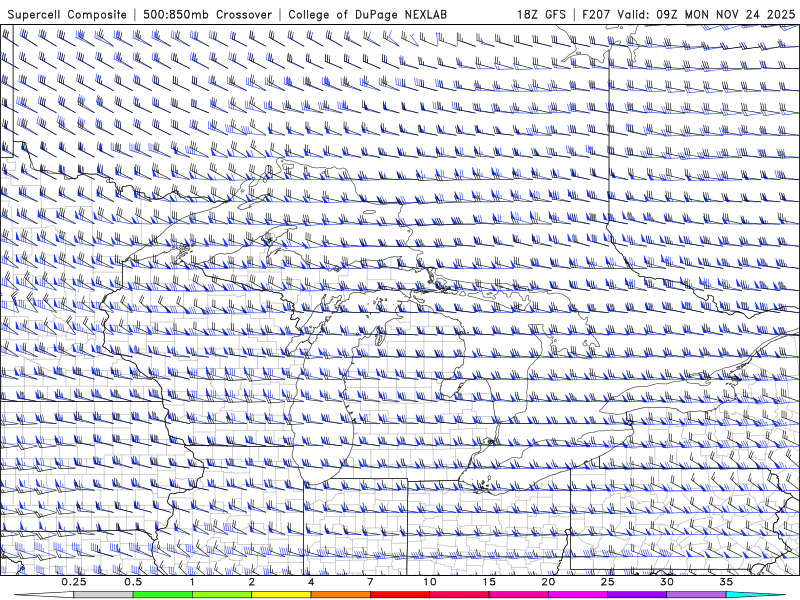Viewport: 800px width, 600px height.
Task: Click the gray legend swatch
Action: (104, 595)
